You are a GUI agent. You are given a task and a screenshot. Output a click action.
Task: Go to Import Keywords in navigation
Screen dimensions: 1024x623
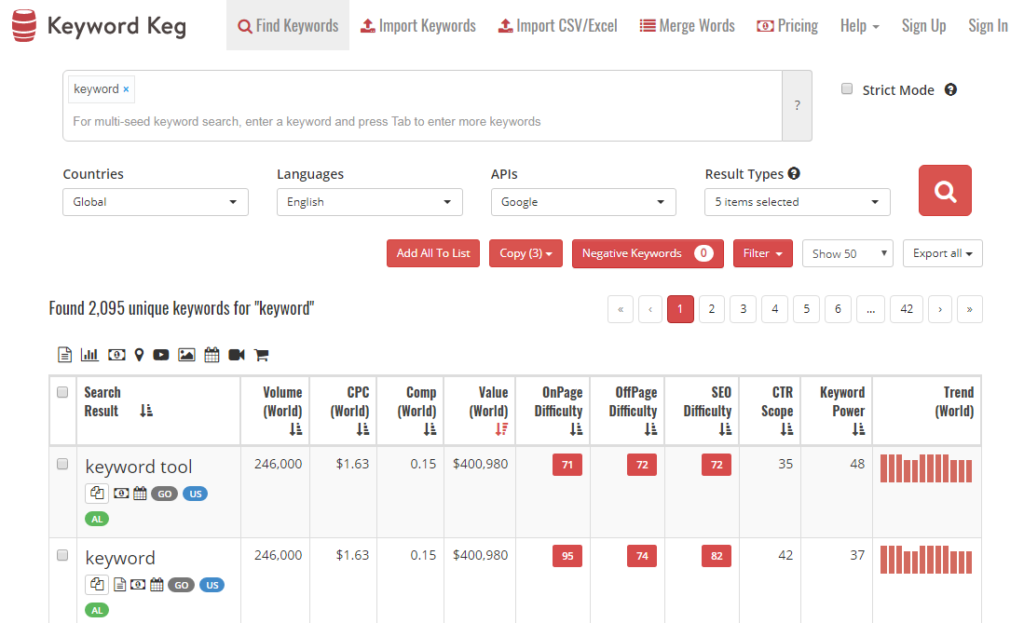click(x=418, y=25)
